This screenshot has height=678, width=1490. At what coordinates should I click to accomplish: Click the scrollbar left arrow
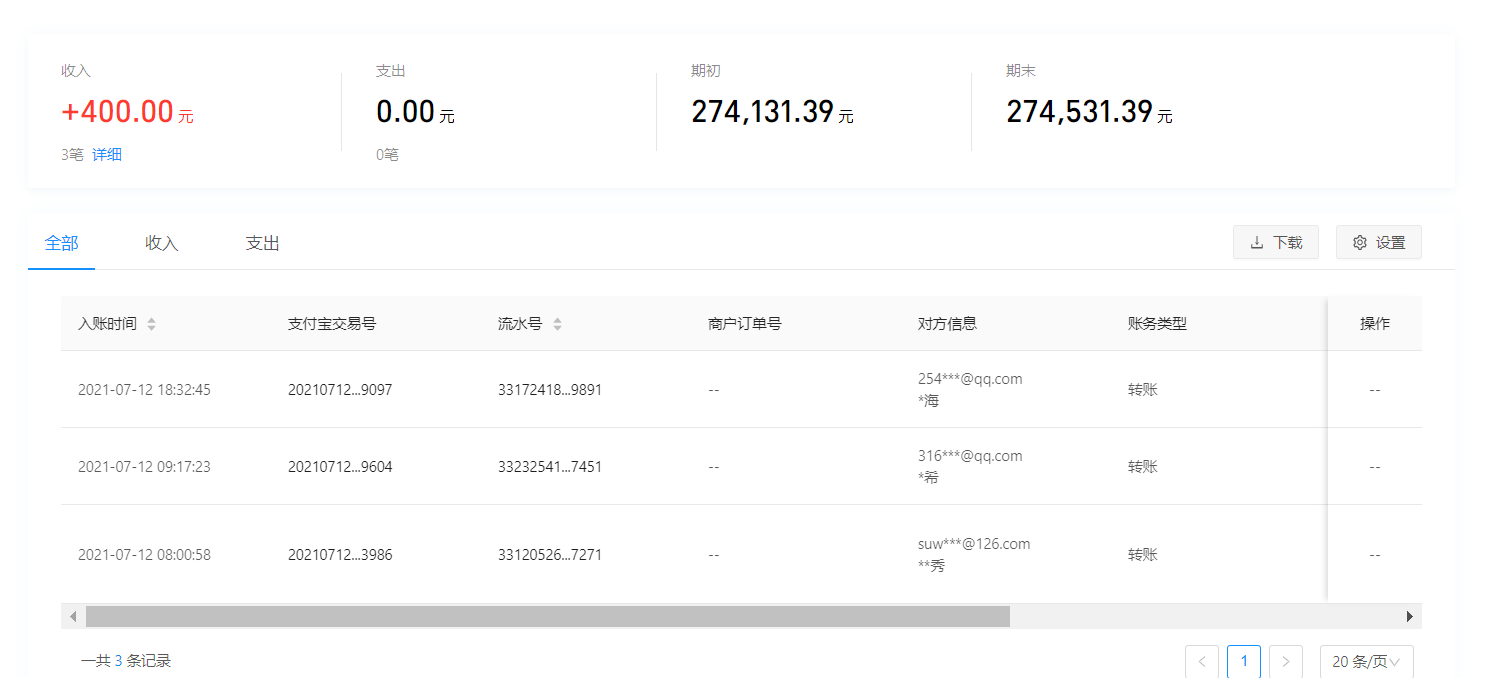(73, 616)
